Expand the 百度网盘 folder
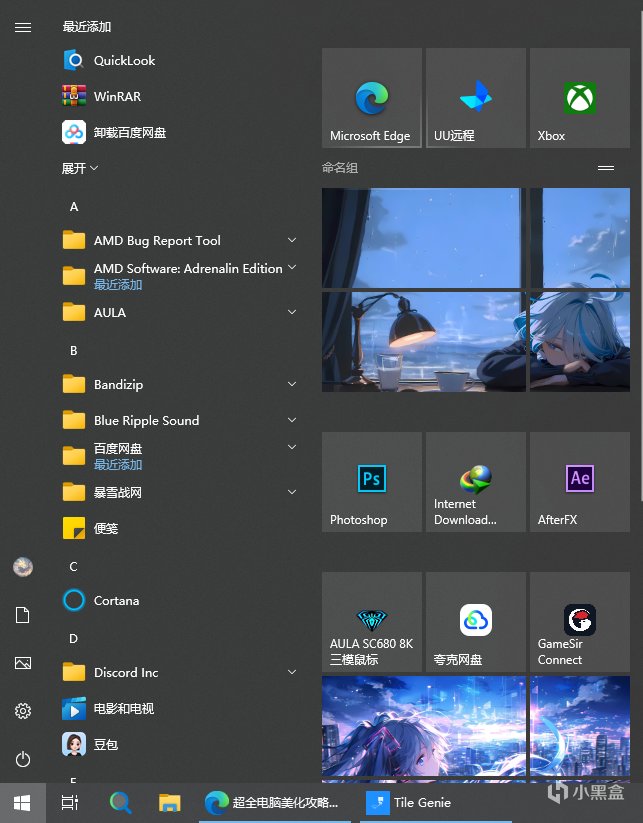643x823 pixels. click(178, 456)
